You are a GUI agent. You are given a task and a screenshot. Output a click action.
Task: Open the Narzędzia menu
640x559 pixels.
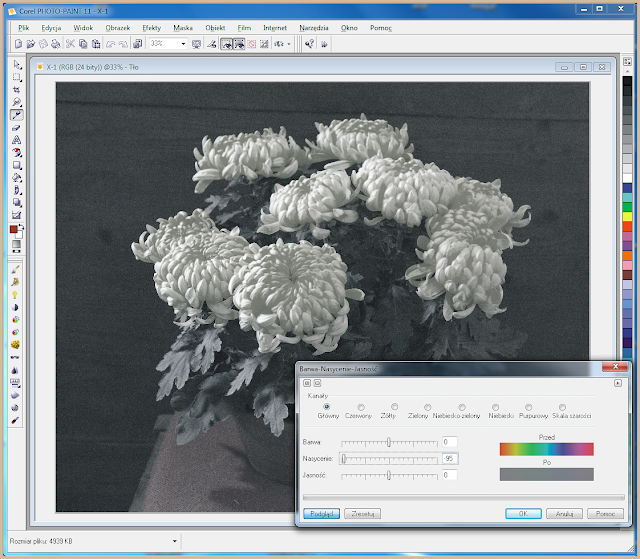tap(313, 28)
